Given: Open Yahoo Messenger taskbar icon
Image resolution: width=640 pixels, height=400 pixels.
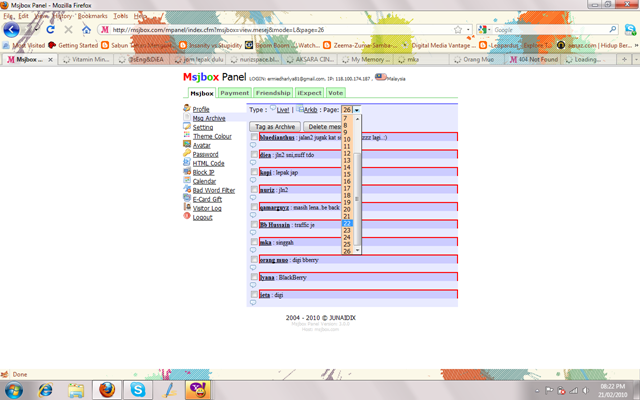Looking at the screenshot, I should 198,390.
